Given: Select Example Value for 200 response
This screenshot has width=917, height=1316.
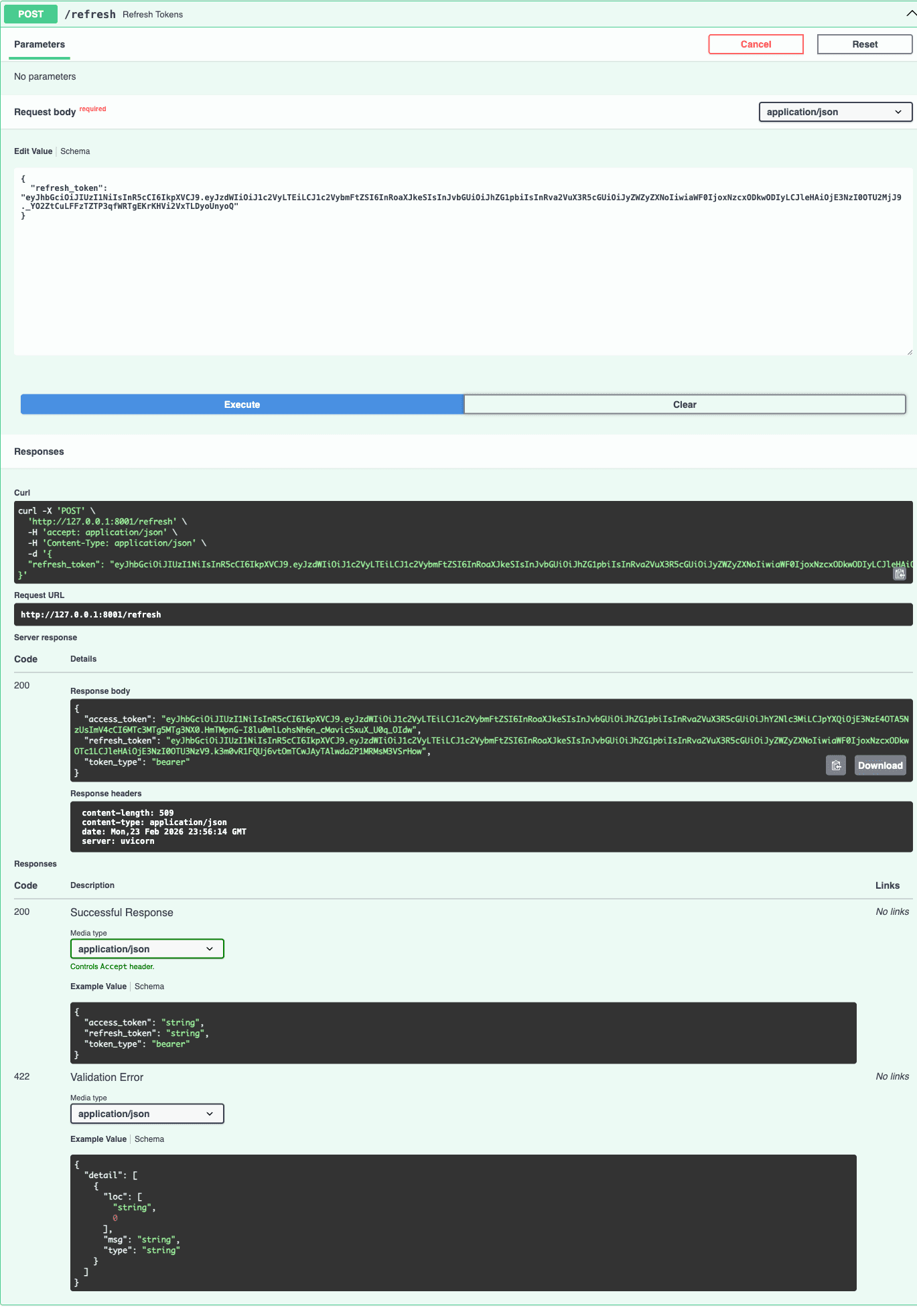Looking at the screenshot, I should [x=98, y=986].
